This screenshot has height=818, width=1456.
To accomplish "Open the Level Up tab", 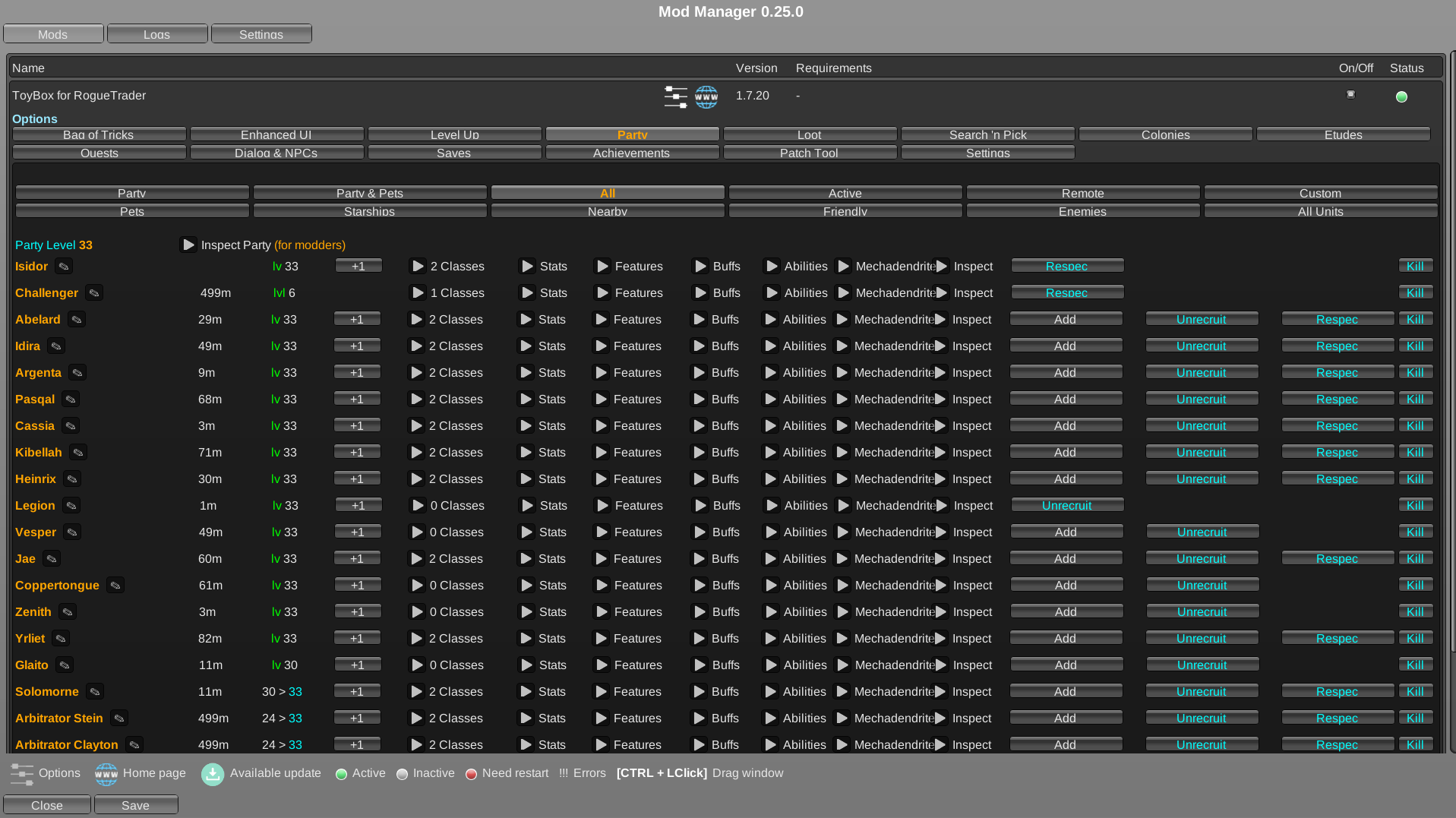I will pyautogui.click(x=454, y=134).
